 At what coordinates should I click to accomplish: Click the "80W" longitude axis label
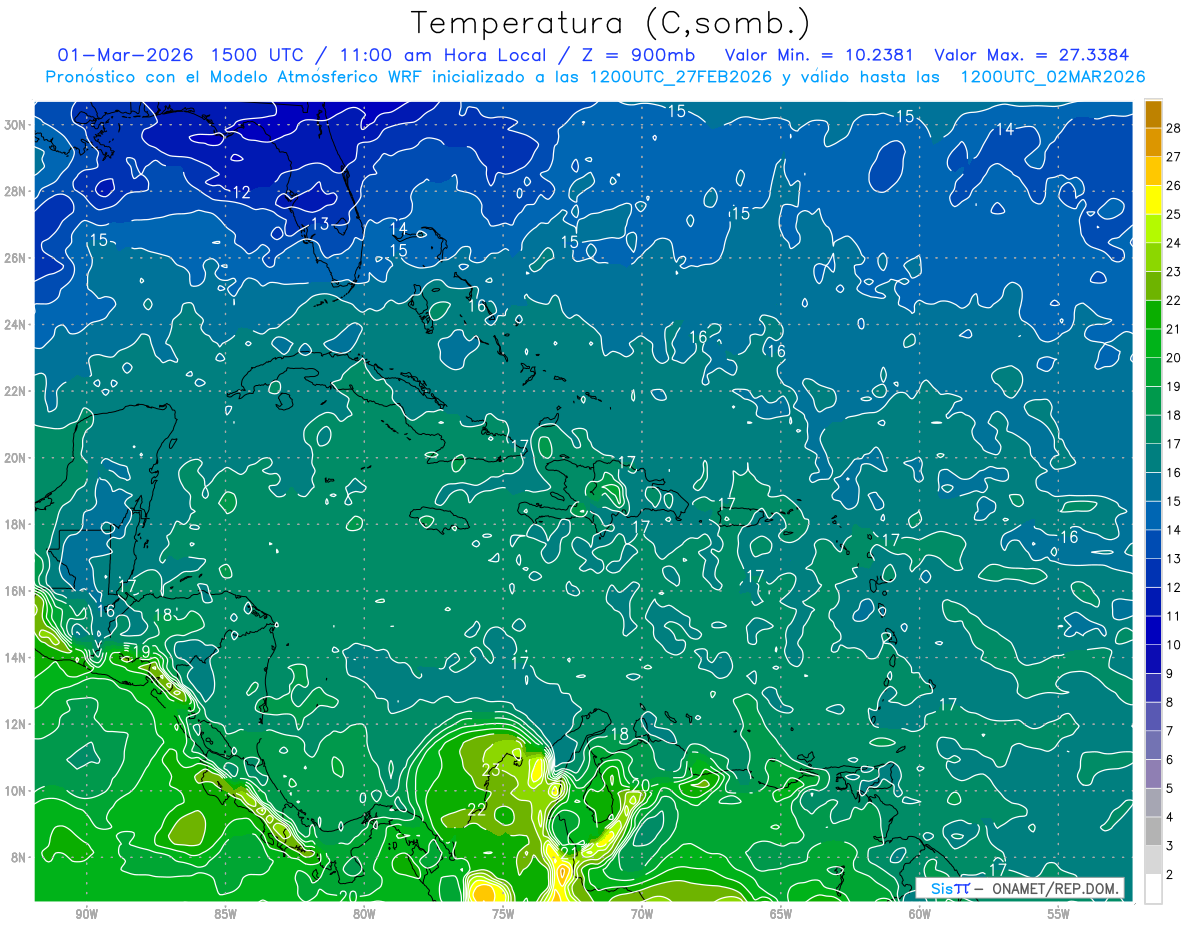pyautogui.click(x=364, y=913)
